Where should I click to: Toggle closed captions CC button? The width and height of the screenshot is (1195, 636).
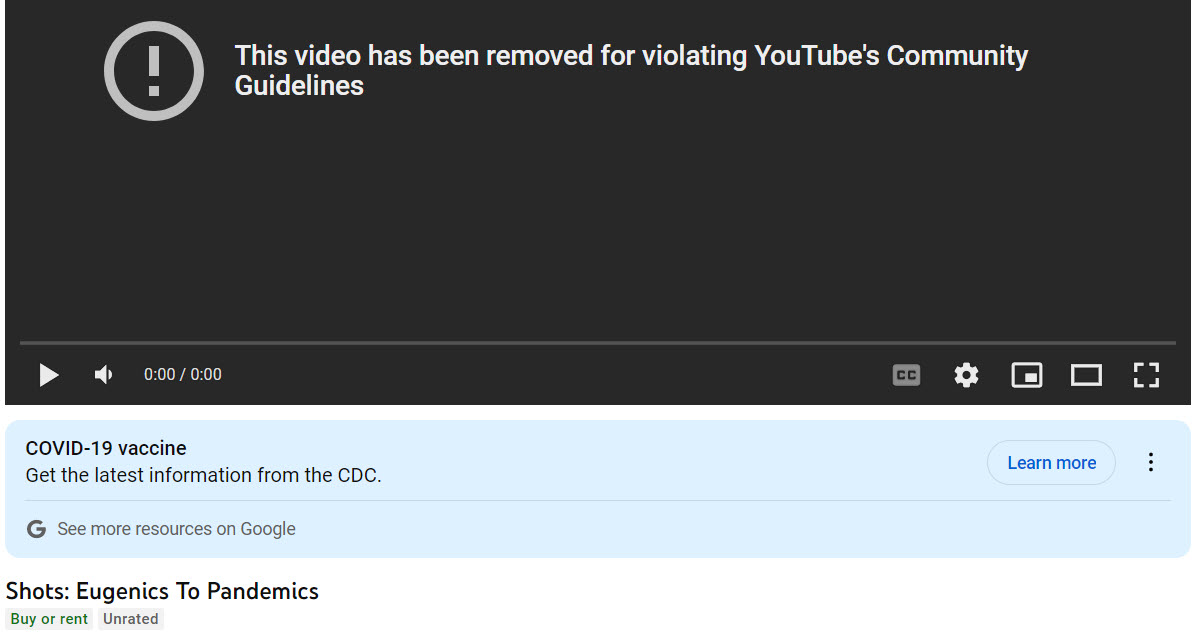tap(906, 375)
